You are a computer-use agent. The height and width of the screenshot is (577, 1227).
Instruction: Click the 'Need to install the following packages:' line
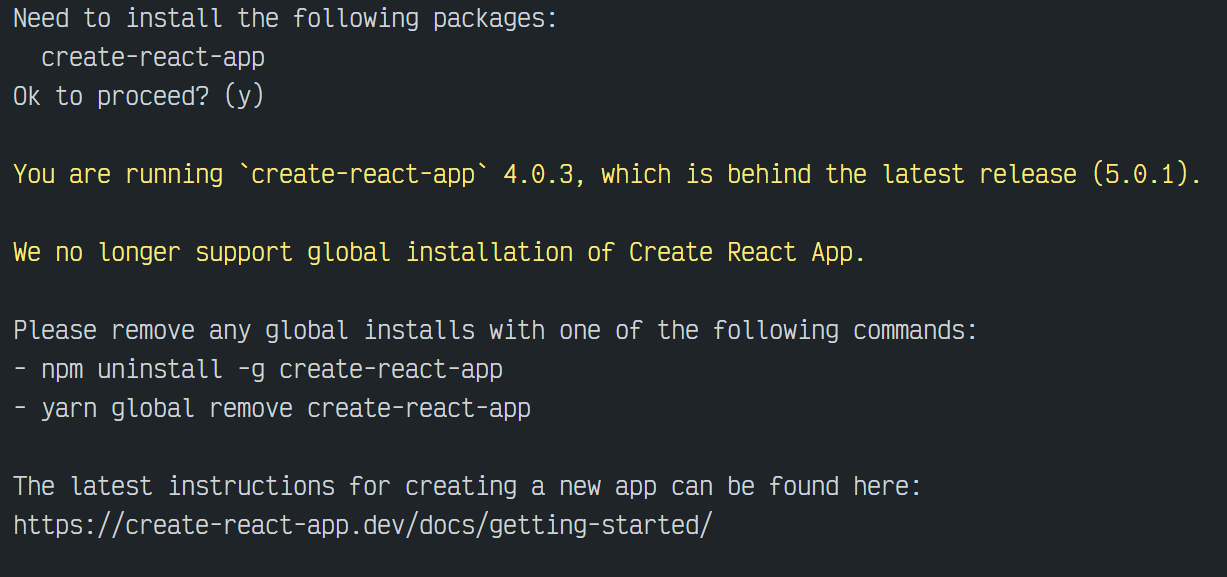point(285,20)
